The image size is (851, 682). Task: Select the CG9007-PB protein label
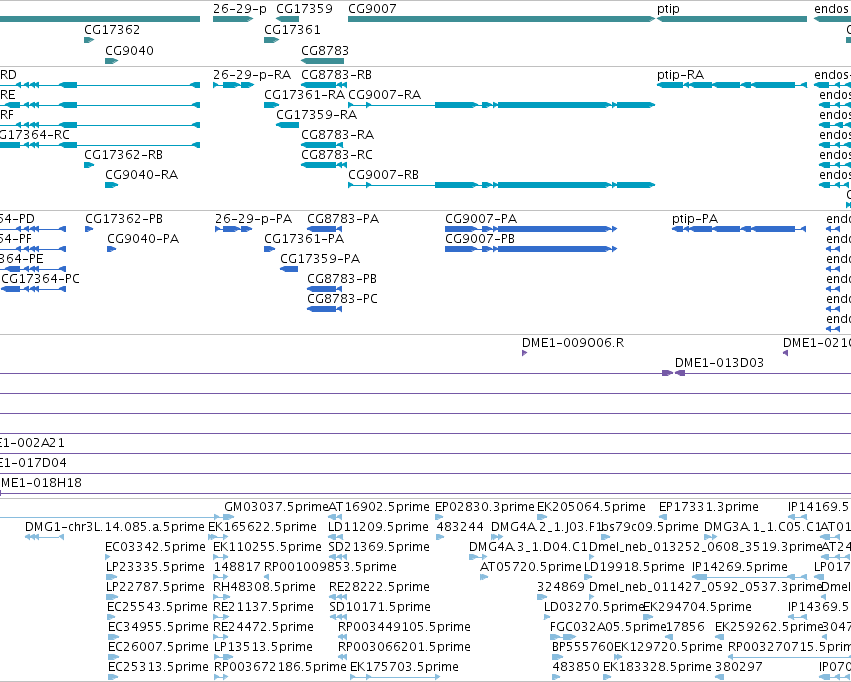tap(480, 239)
